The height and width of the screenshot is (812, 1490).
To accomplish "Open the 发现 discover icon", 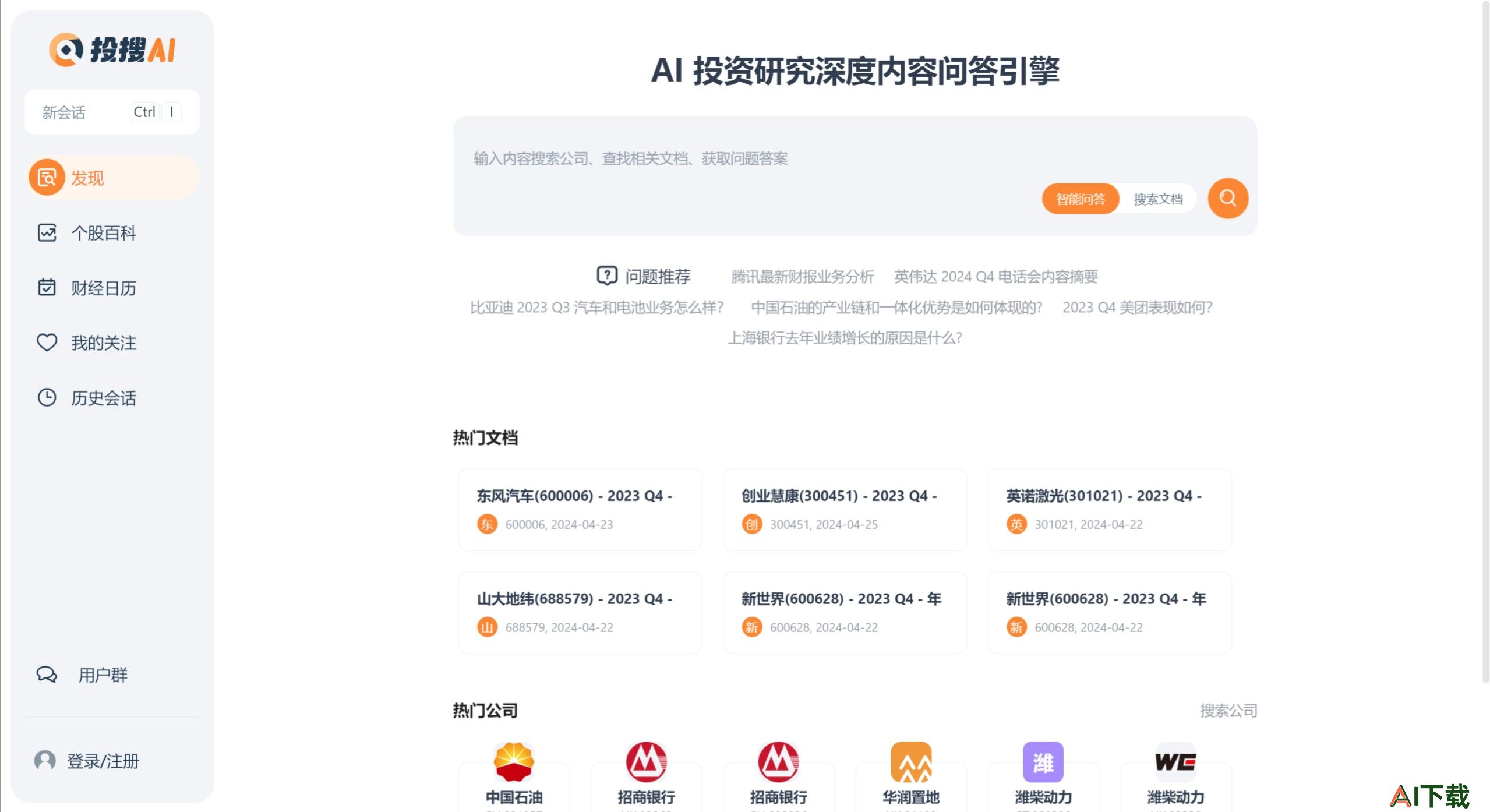I will click(x=47, y=177).
